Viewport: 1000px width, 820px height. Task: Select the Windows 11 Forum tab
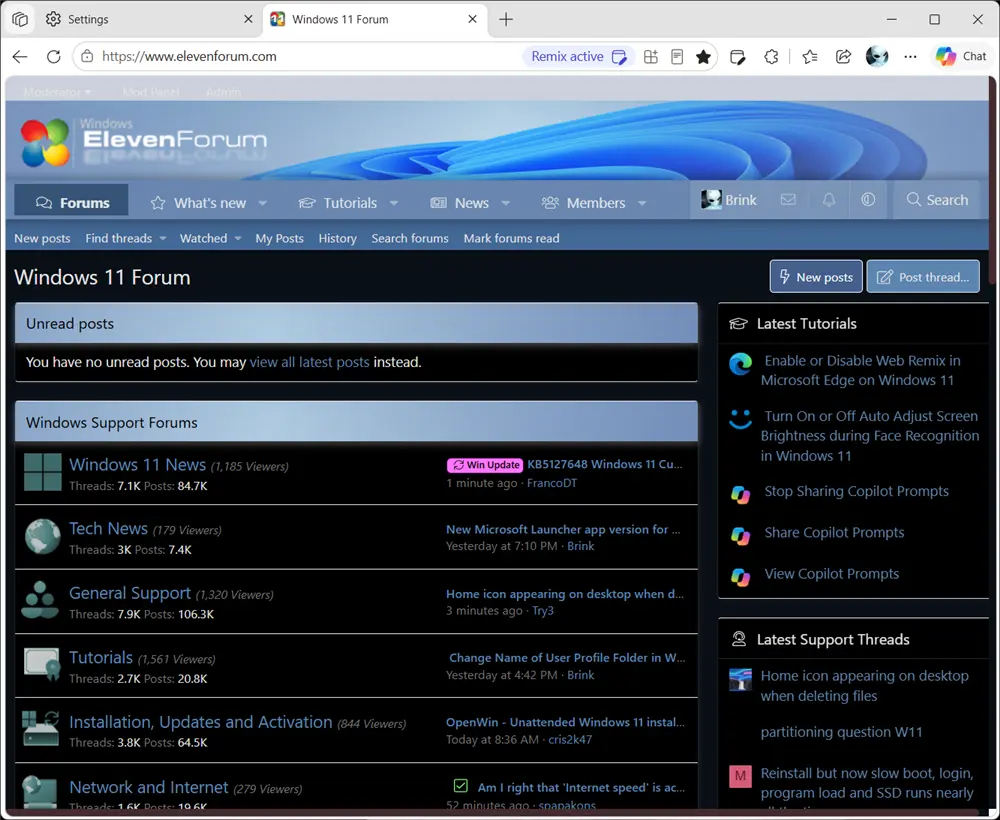(x=375, y=19)
